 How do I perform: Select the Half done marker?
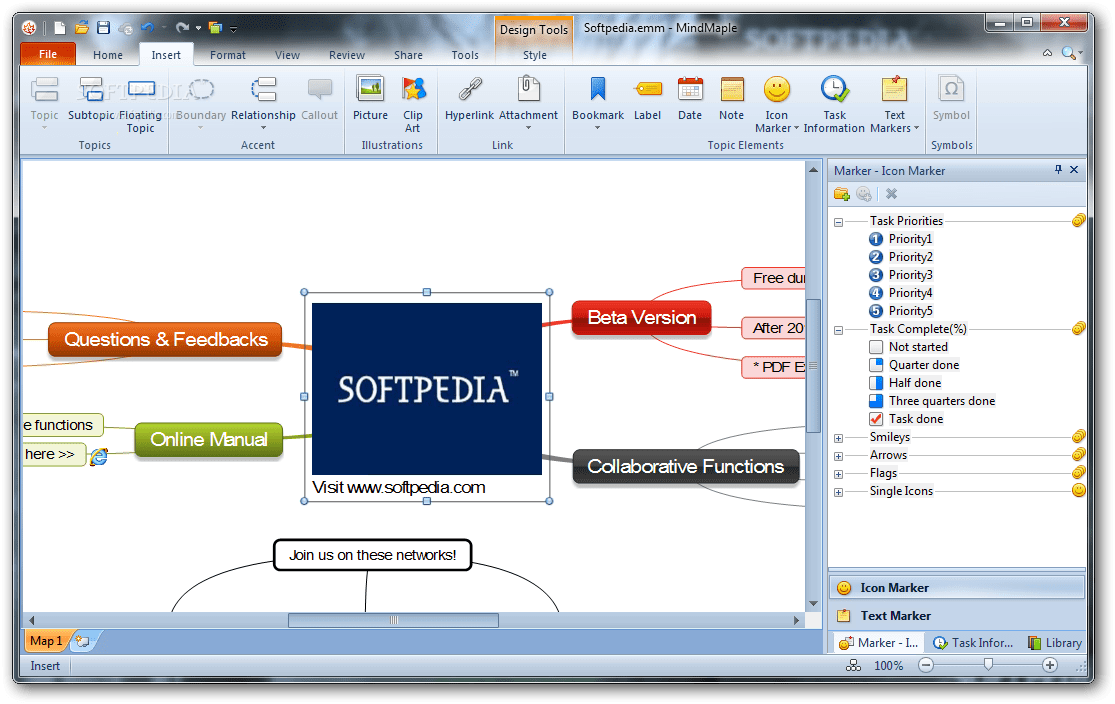905,383
